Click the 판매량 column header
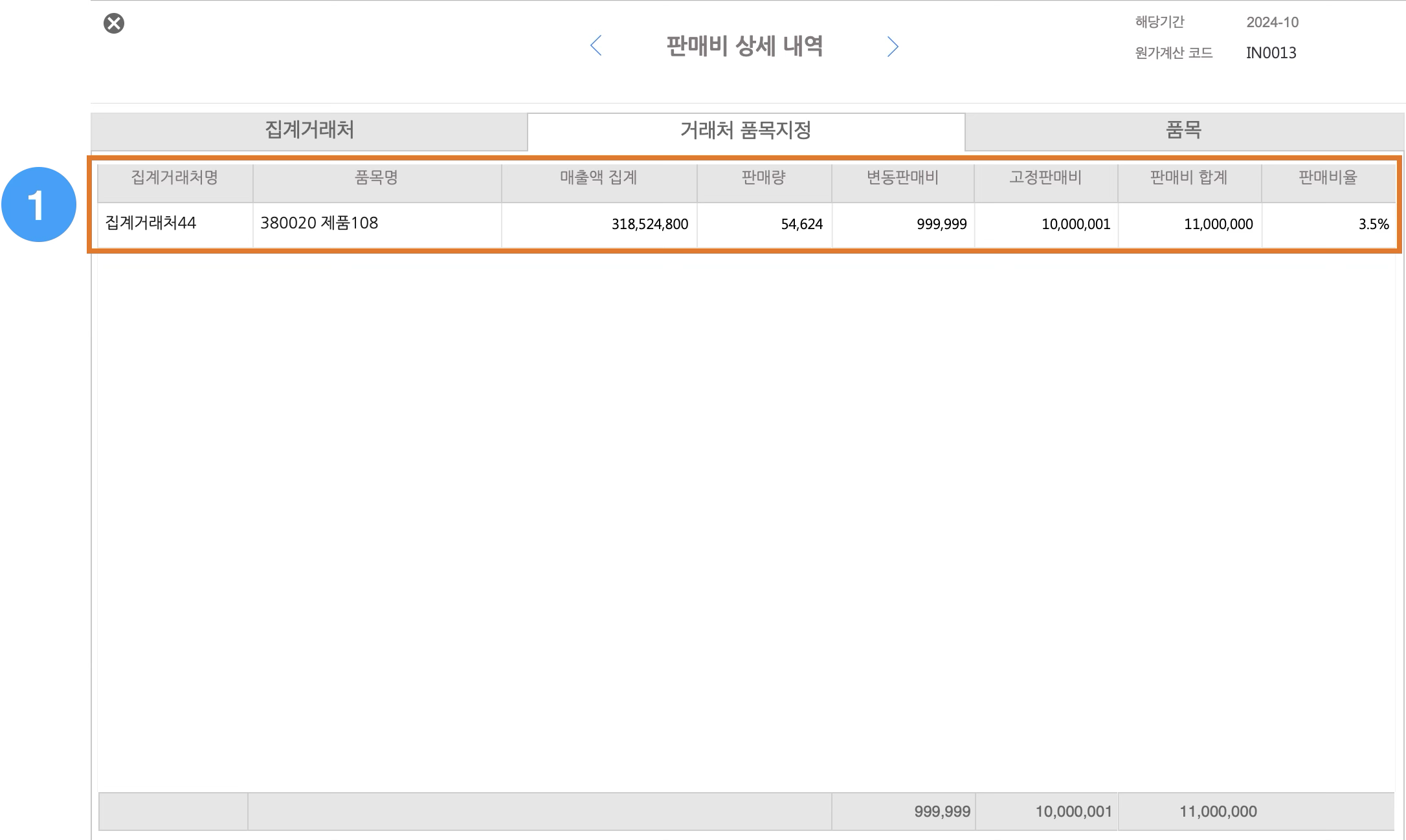The image size is (1406, 840). coord(764,178)
